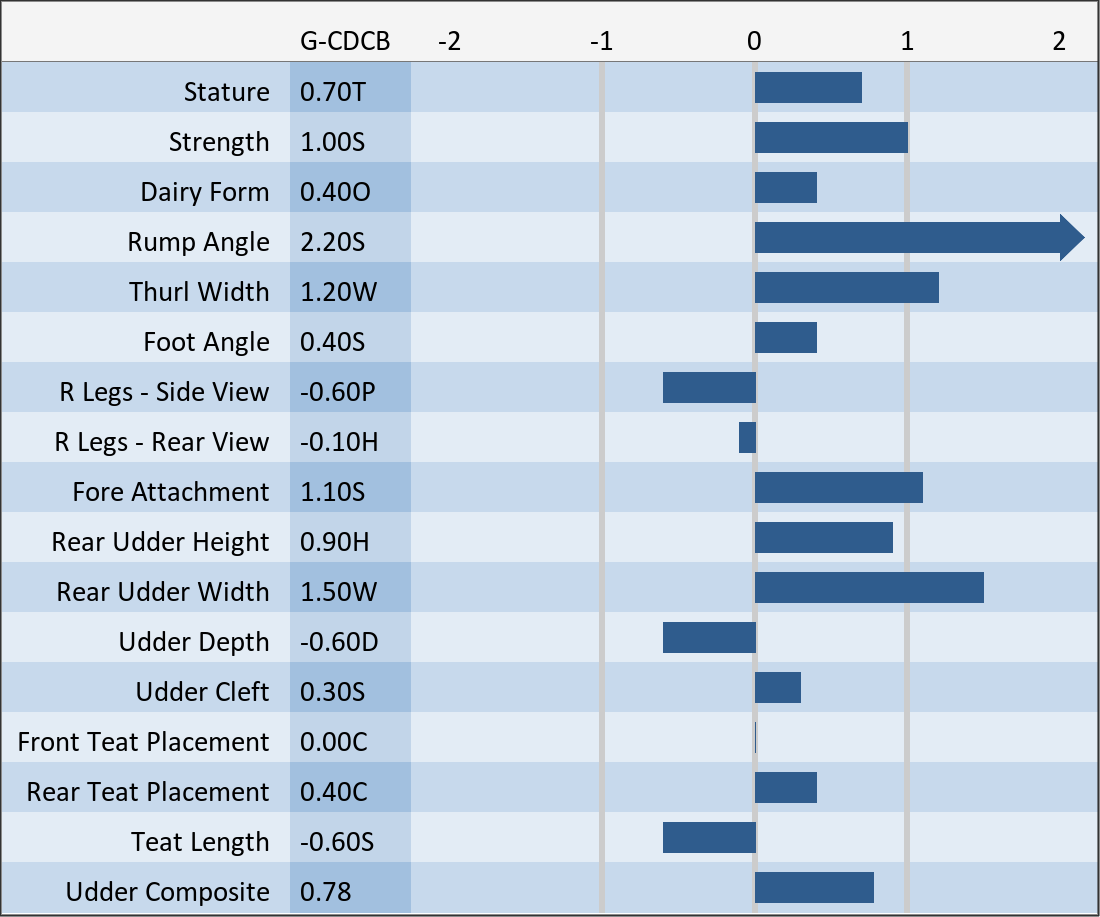The height and width of the screenshot is (917, 1100).
Task: Select the Front Teat Placement label
Action: click(144, 742)
